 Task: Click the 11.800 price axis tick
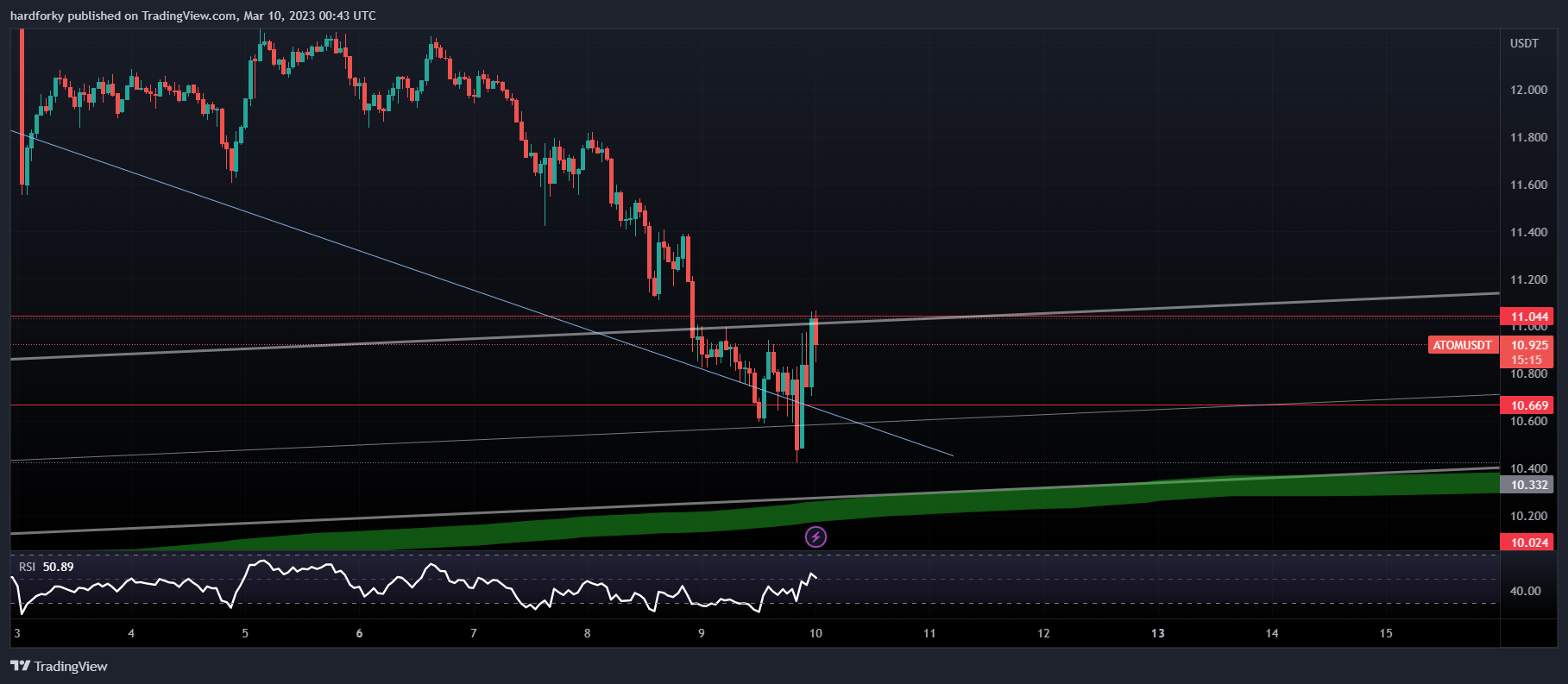tap(1528, 137)
